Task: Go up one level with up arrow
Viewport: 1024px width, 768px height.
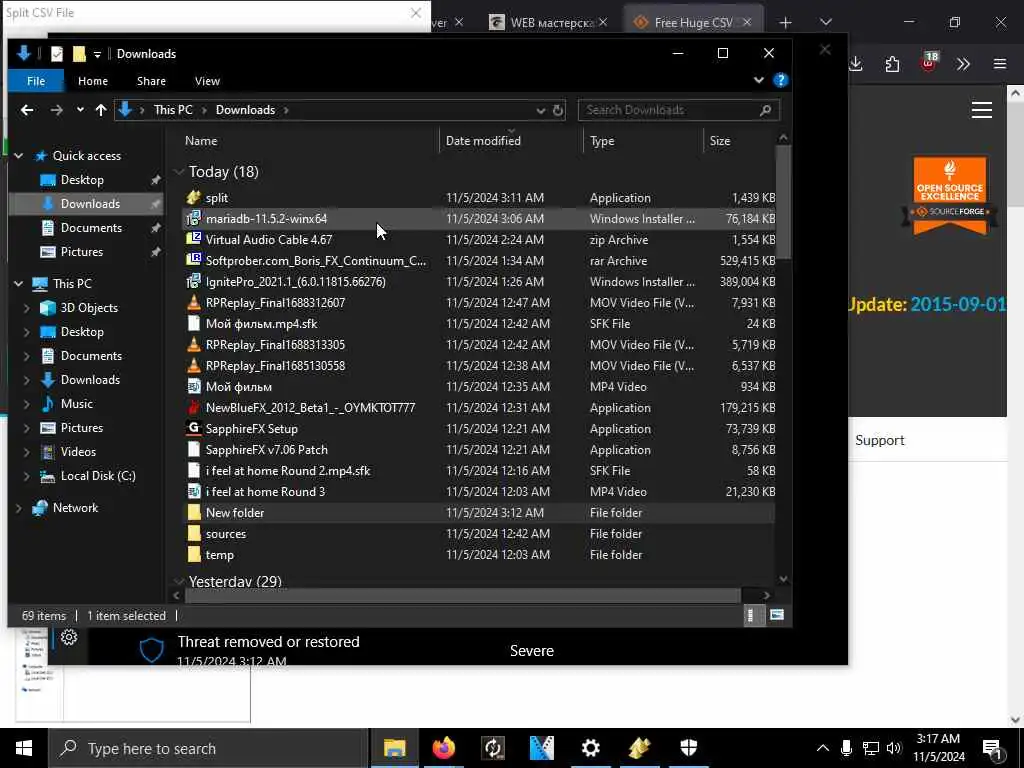Action: 101,110
